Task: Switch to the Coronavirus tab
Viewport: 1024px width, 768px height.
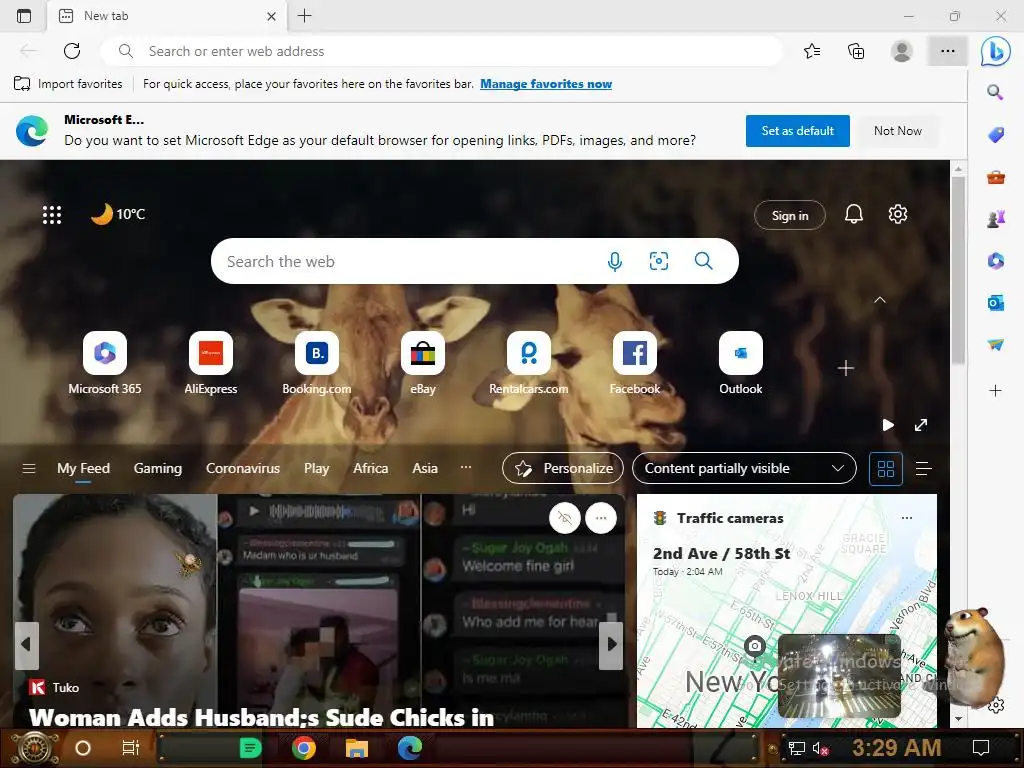Action: (242, 468)
